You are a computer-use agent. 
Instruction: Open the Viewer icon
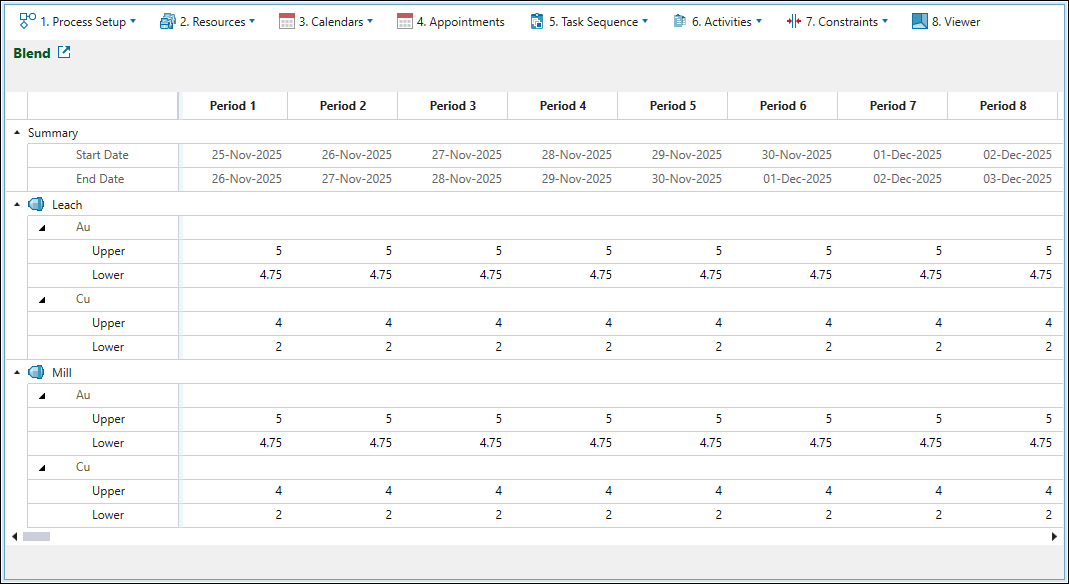[x=920, y=21]
